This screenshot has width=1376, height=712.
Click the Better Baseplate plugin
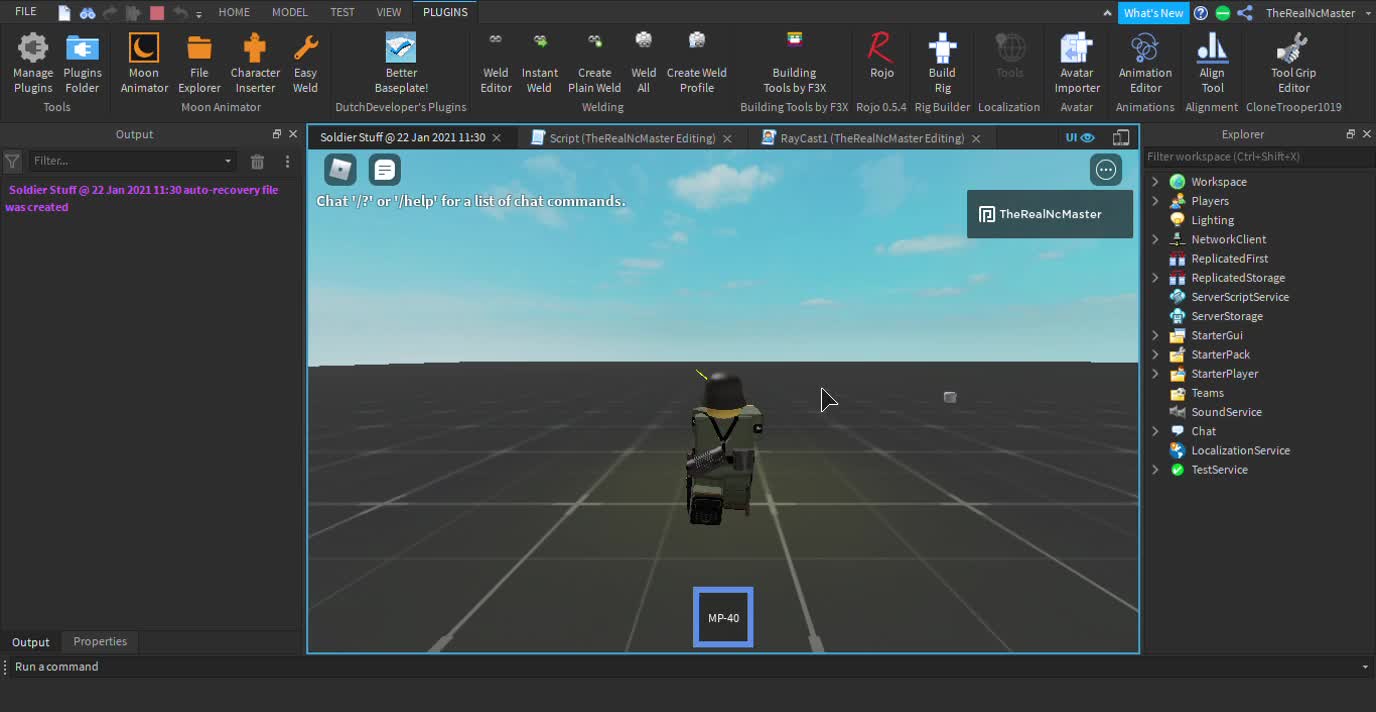401,64
